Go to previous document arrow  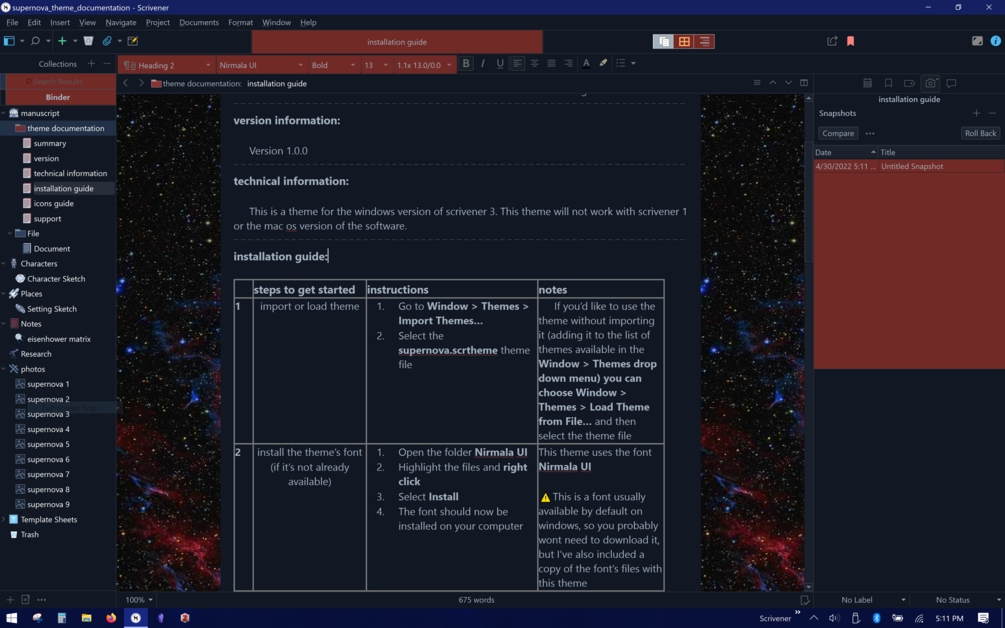(773, 83)
